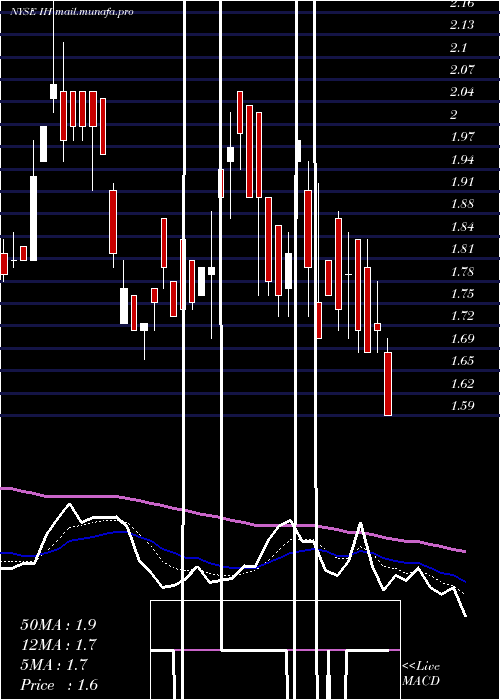Viewport: 500px width, 700px height.
Task: Click the 1.59 price axis label
Action: coord(462,406)
